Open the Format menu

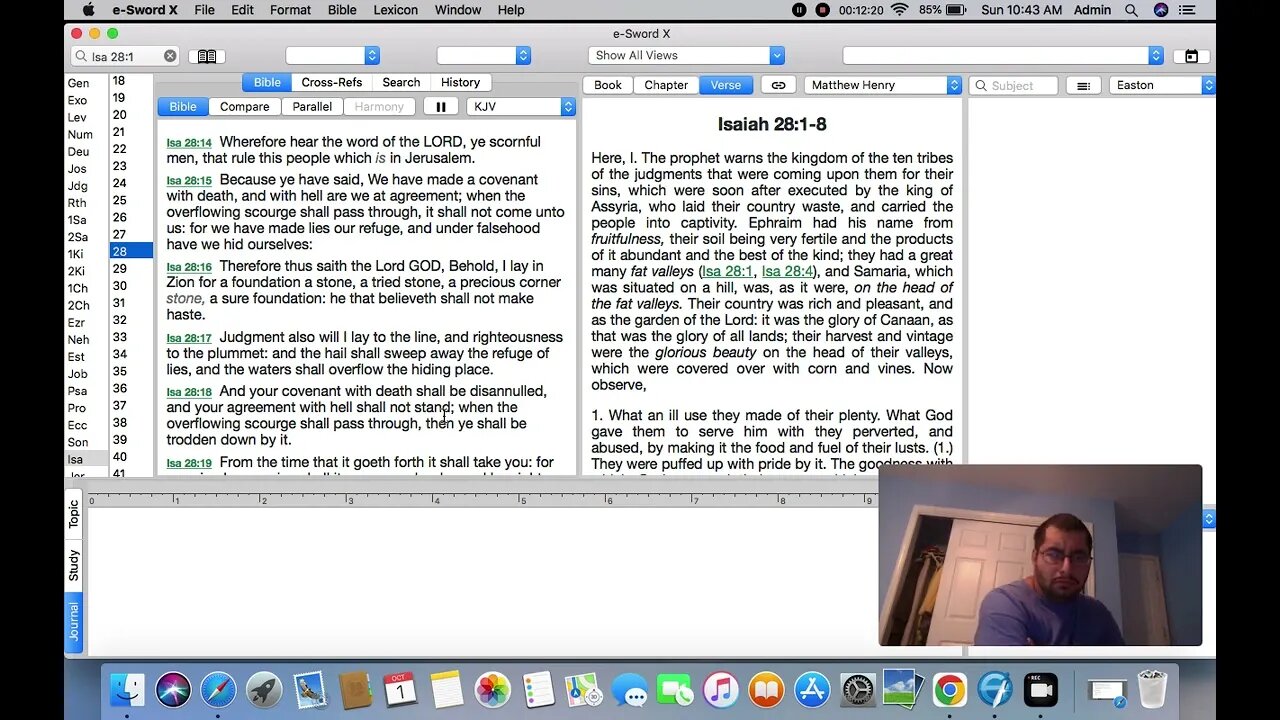tap(290, 10)
